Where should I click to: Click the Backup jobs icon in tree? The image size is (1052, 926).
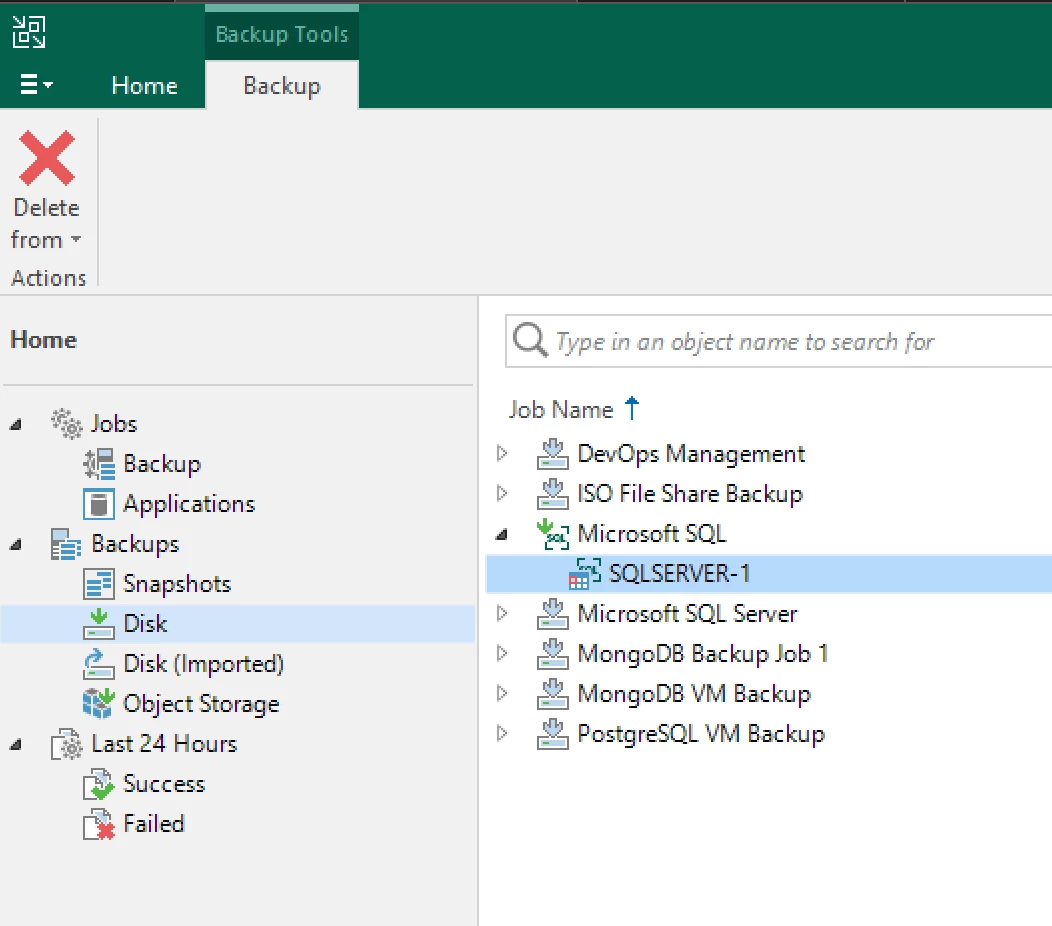coord(99,464)
